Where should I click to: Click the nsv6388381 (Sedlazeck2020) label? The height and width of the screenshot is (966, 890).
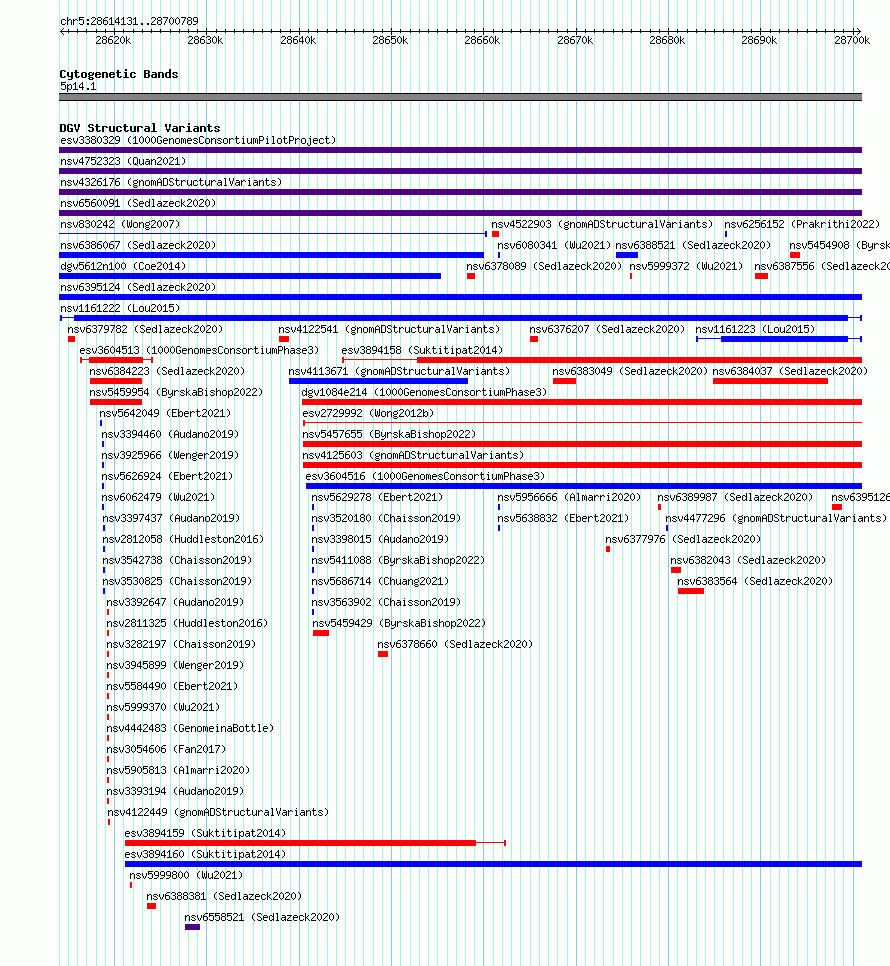pyautogui.click(x=224, y=896)
